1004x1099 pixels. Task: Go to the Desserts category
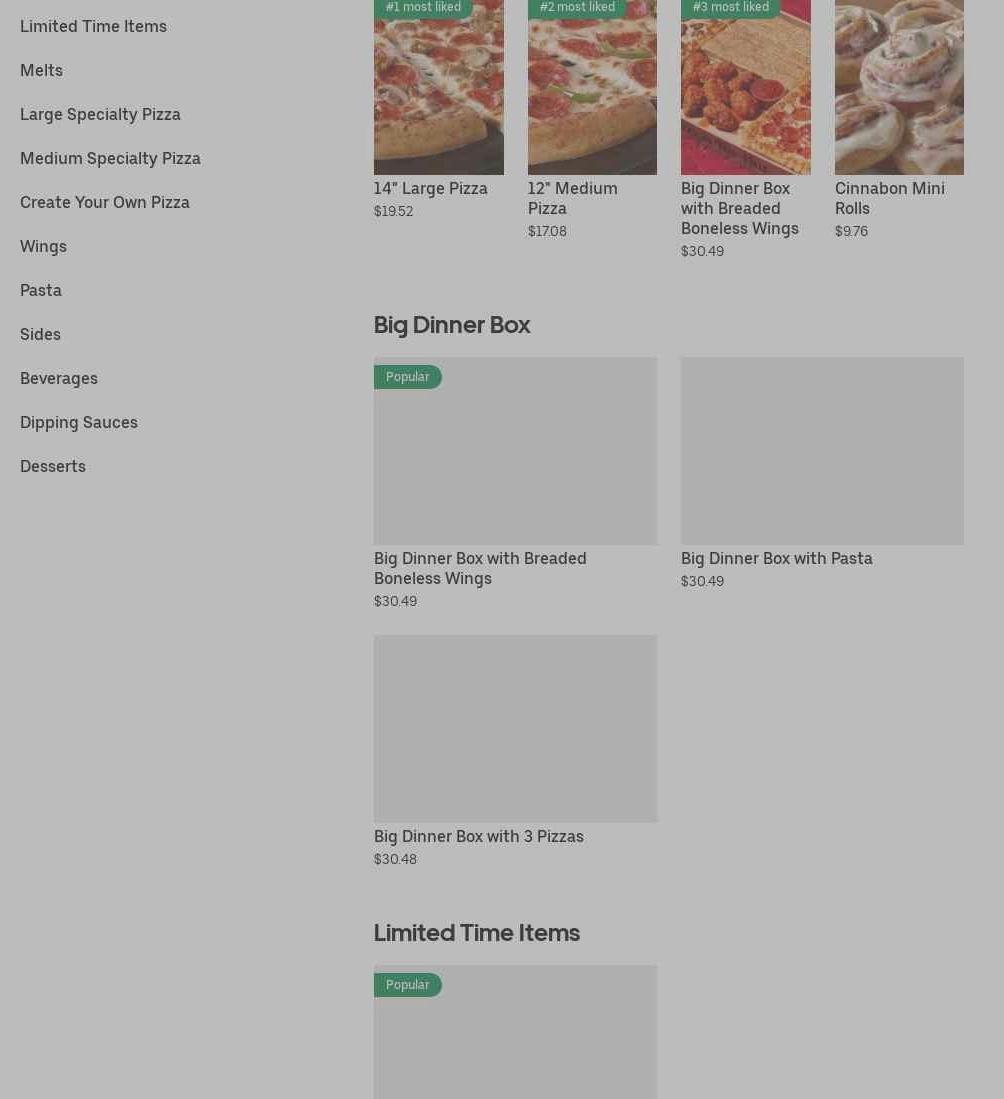53,467
